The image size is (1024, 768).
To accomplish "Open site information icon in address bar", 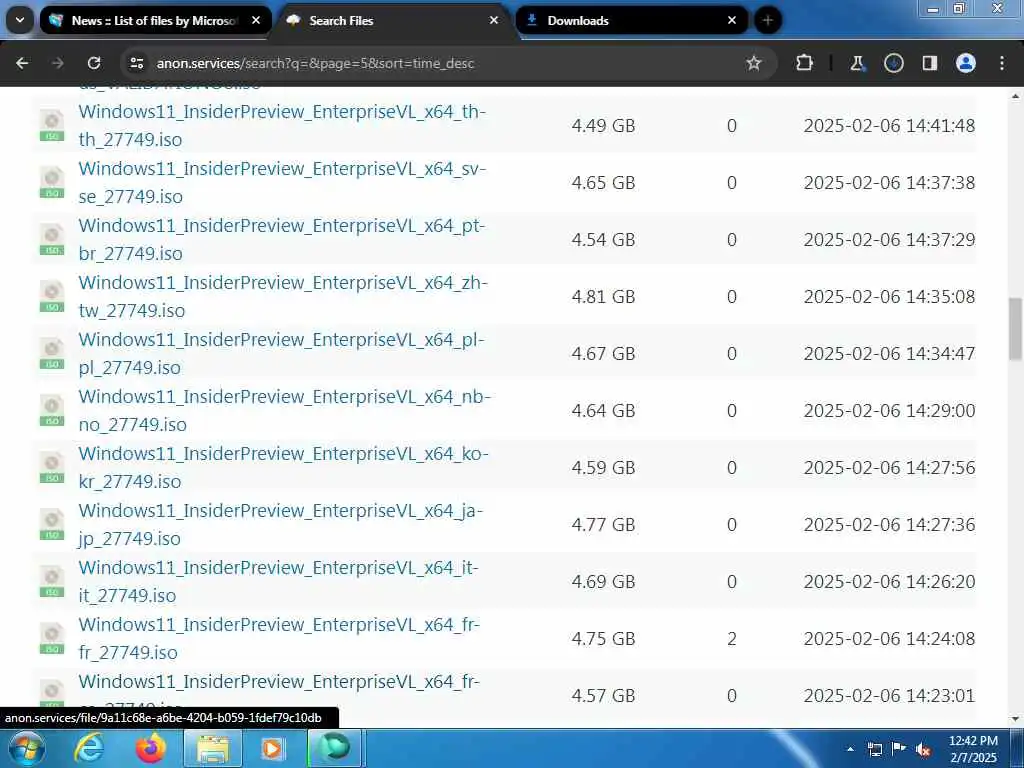I will coord(136,63).
